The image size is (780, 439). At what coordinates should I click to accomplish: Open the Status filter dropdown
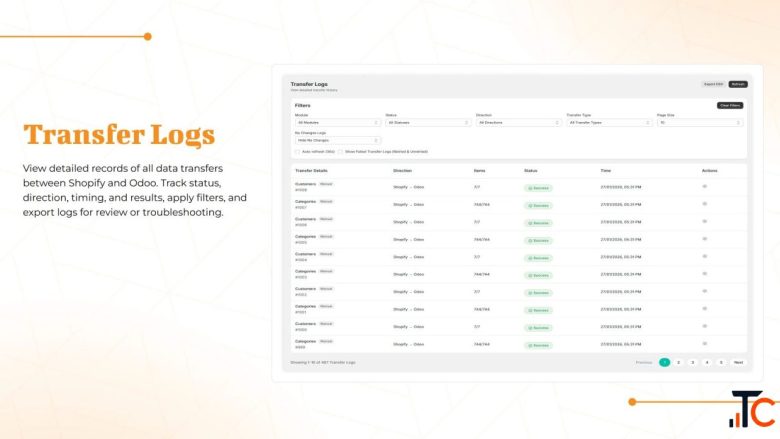(x=428, y=122)
